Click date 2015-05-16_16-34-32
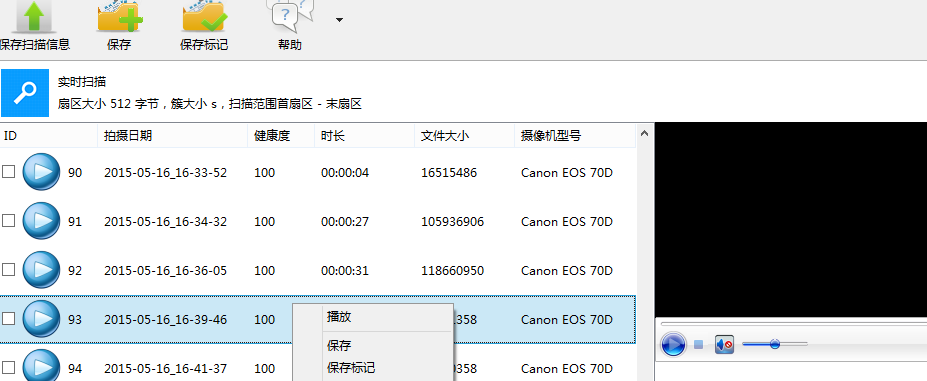 [x=166, y=222]
